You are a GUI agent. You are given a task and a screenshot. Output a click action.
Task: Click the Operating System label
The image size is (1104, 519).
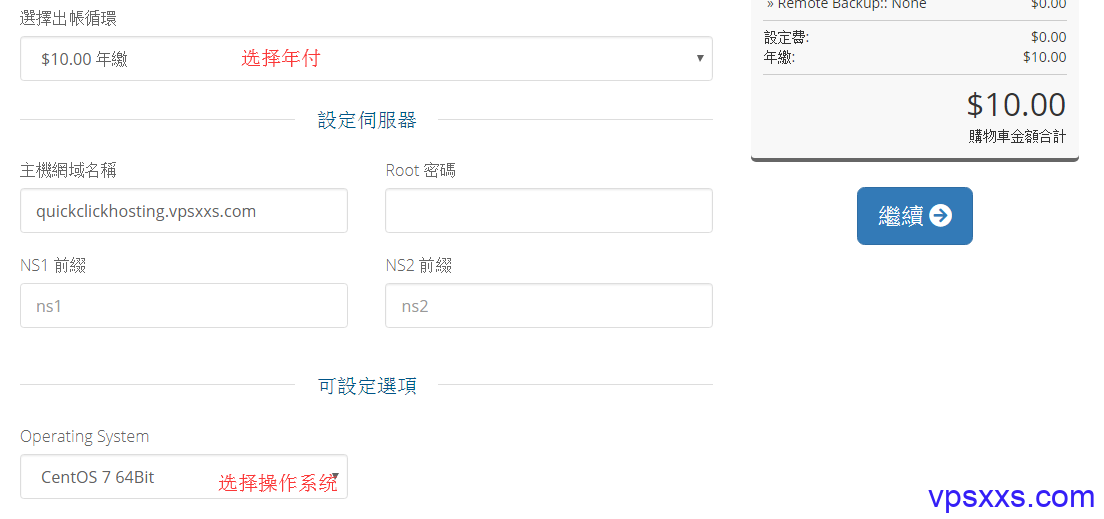[x=84, y=436]
